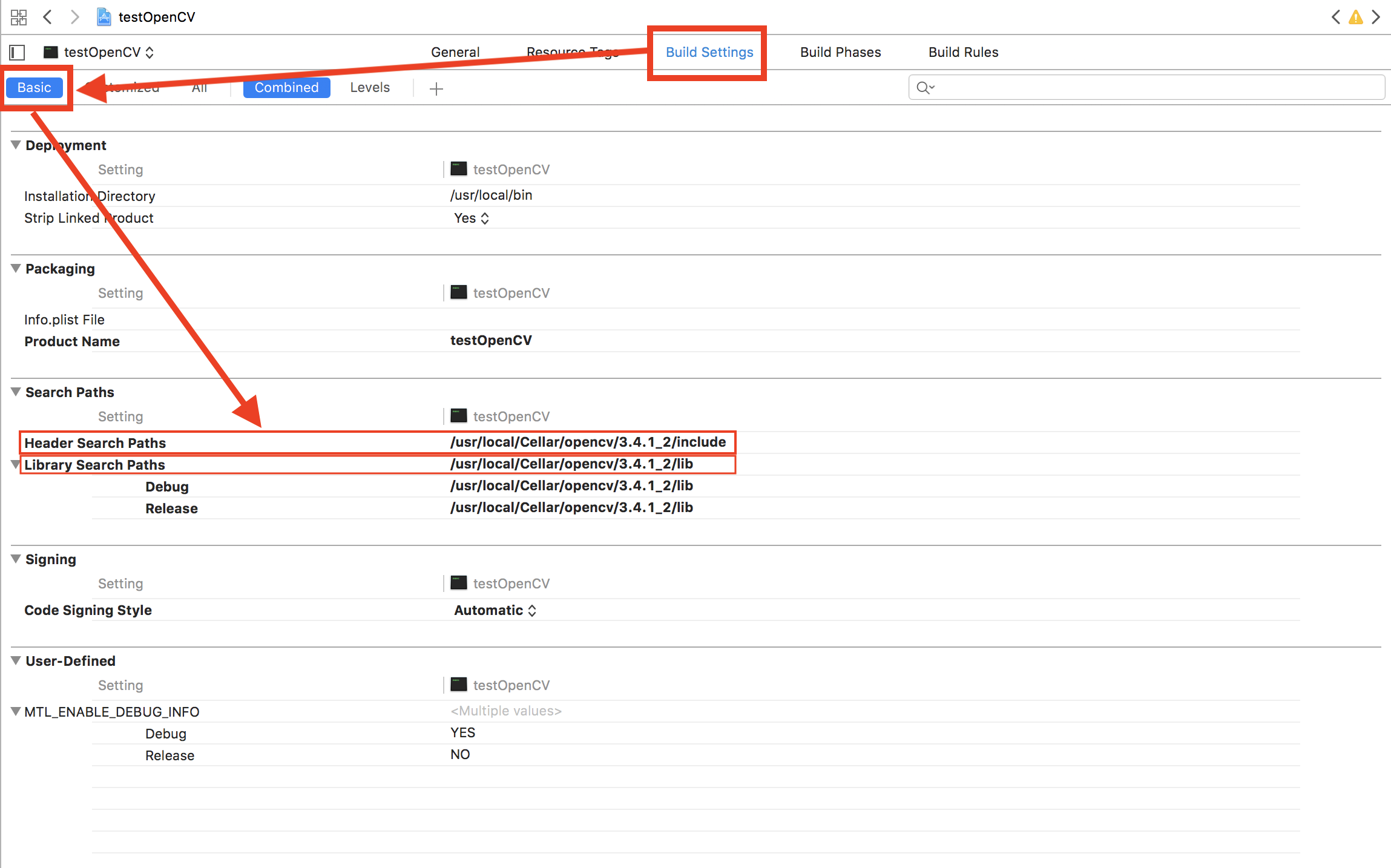Screen dimensions: 1391x868
Task: Open the Build Rules tab
Action: coord(963,53)
